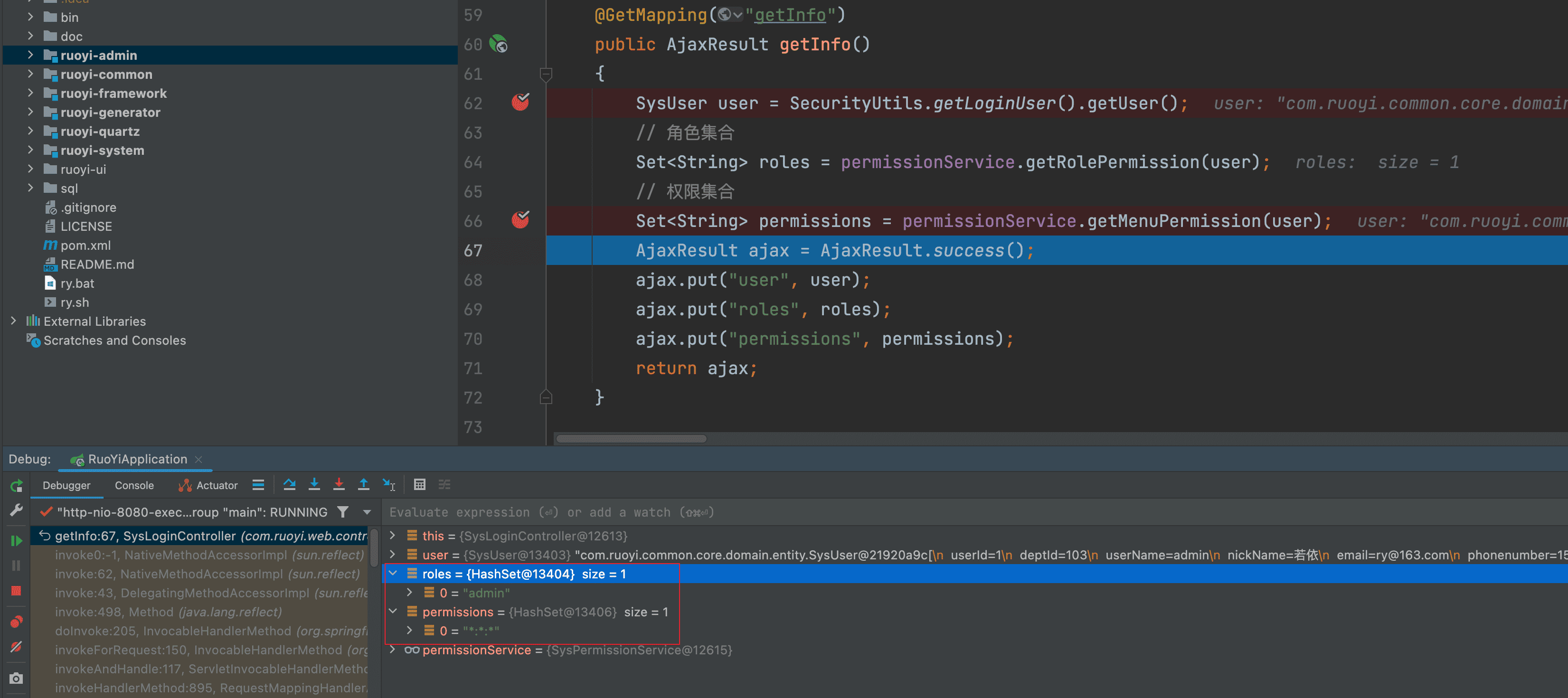Click the fold marker on line 61
1568x698 pixels.
point(546,74)
